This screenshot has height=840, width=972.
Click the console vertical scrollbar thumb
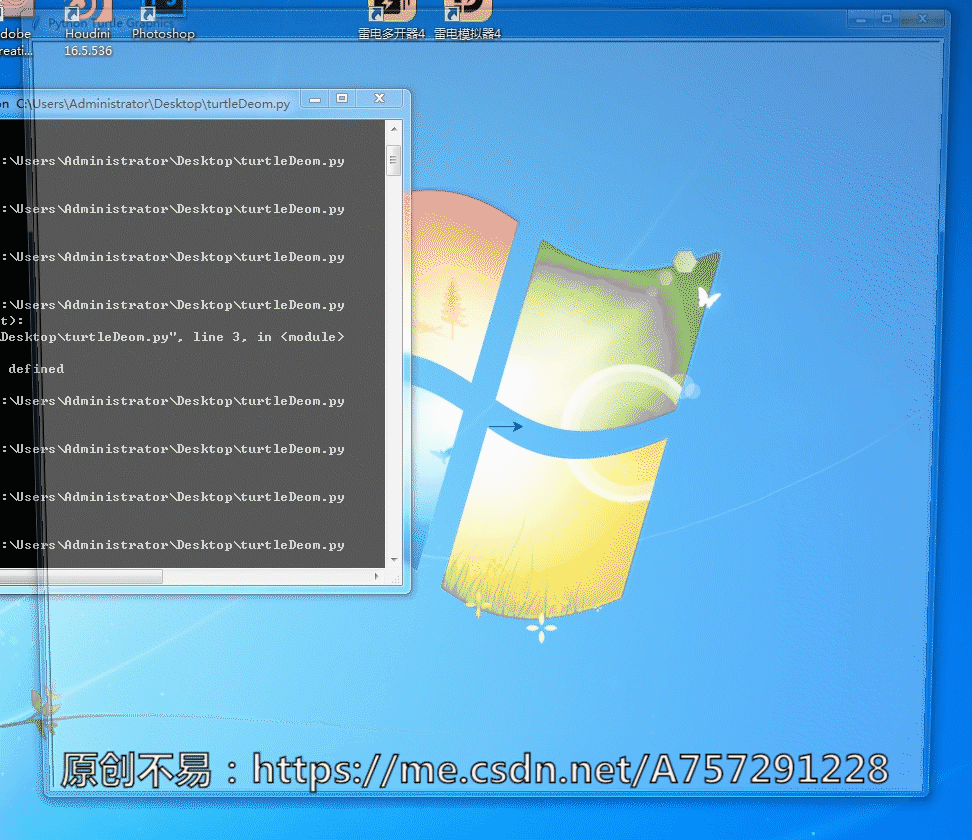(x=394, y=161)
